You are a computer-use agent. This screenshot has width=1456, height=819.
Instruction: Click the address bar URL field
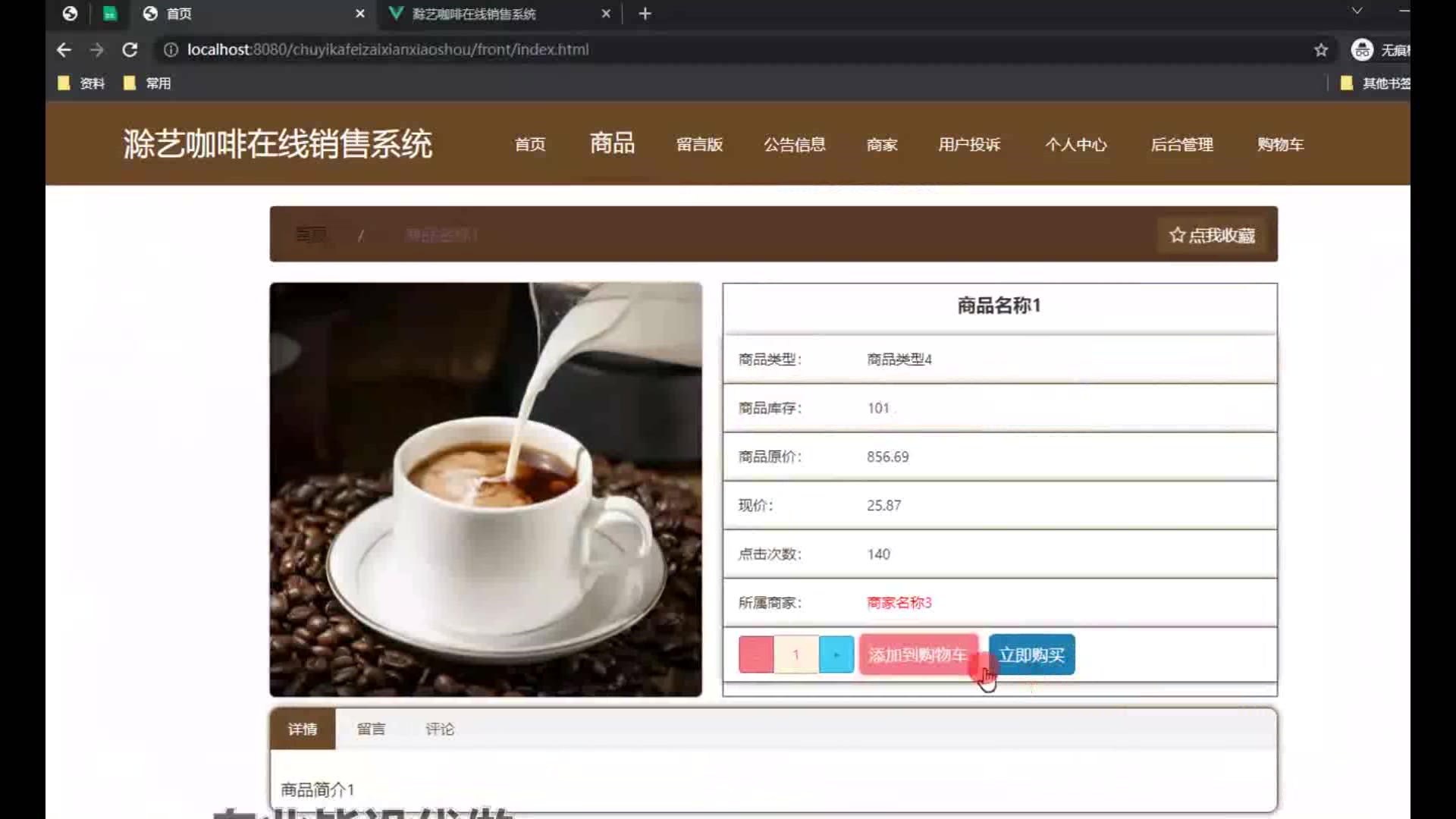(743, 50)
